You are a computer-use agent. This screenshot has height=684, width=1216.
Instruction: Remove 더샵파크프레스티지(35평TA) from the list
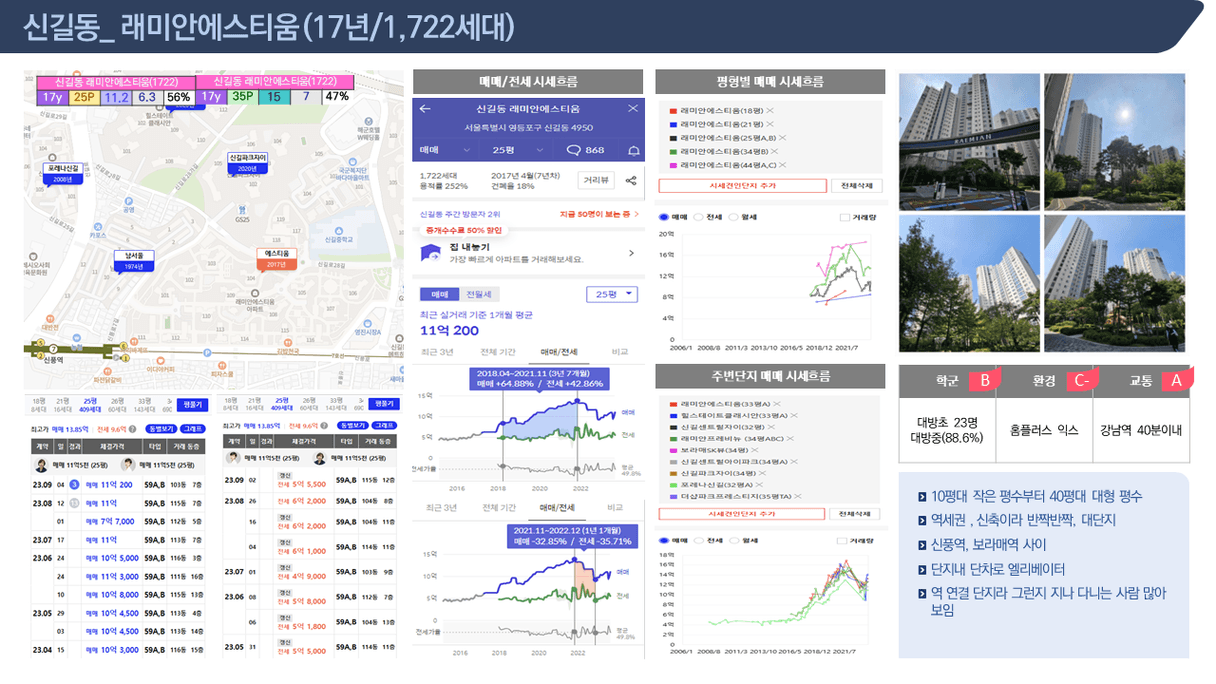797,496
